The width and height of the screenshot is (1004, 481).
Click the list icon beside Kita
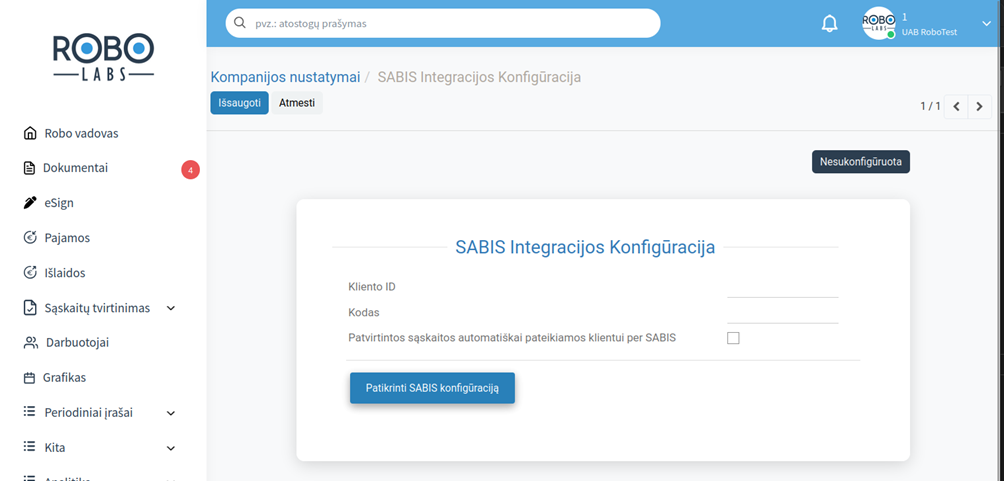click(x=29, y=446)
